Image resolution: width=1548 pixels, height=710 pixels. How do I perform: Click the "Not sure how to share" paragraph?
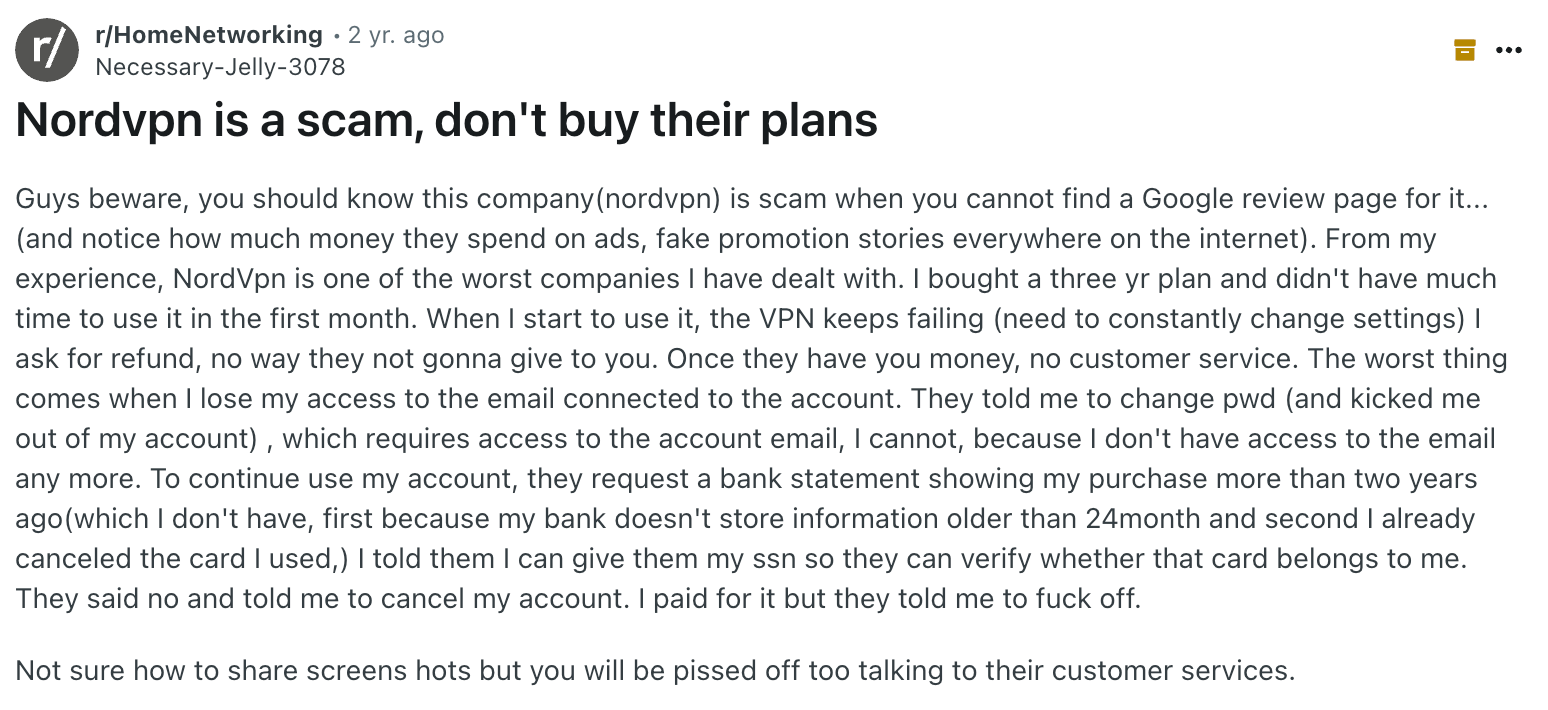pyautogui.click(x=655, y=670)
